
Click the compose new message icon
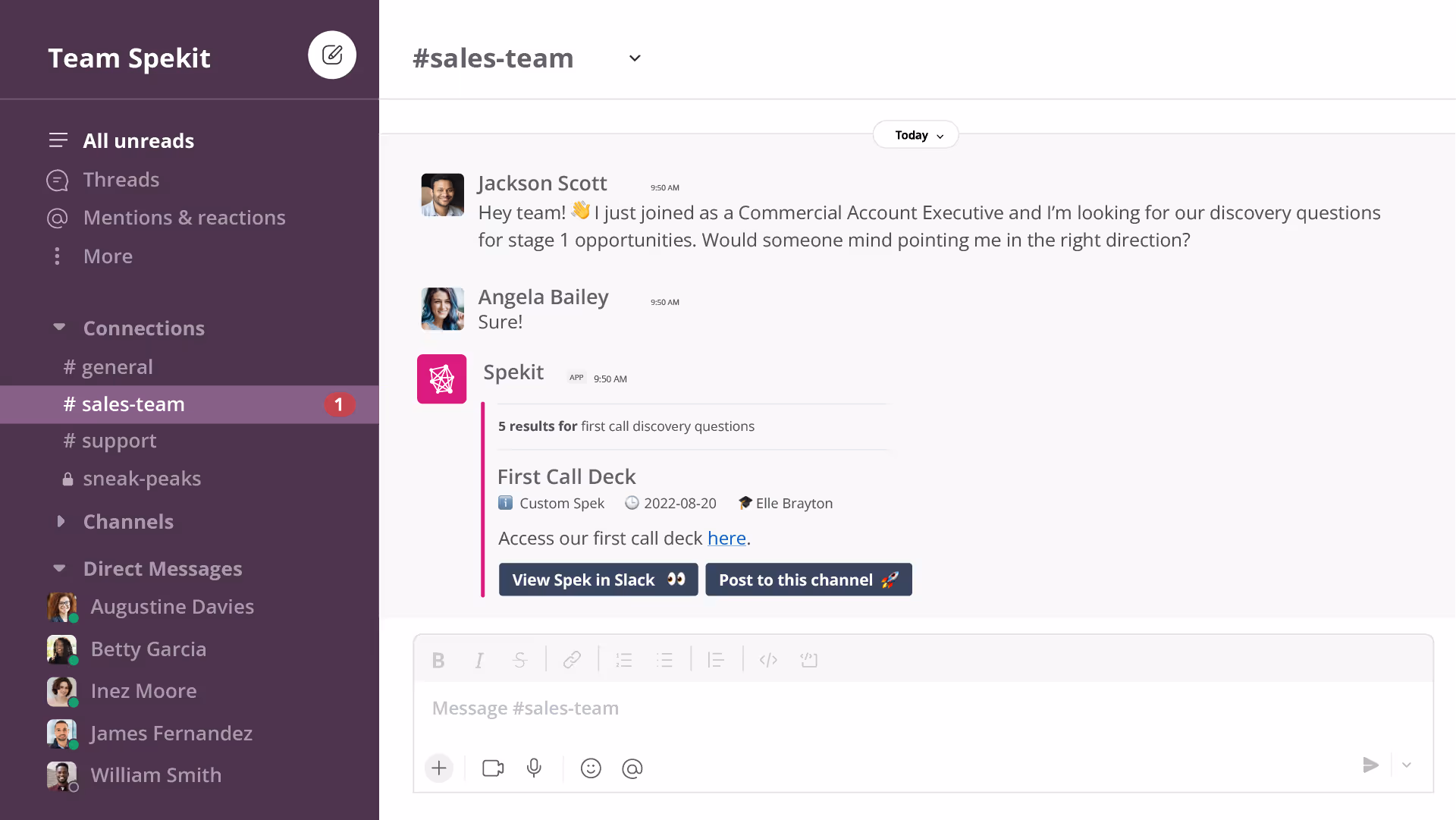332,55
